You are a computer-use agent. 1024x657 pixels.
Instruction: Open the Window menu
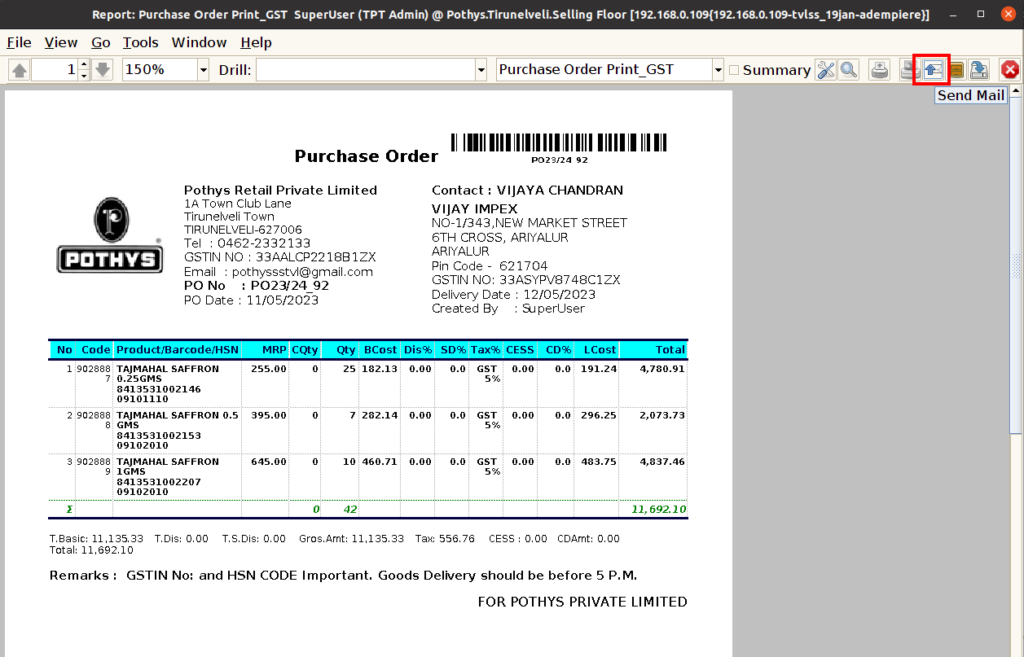click(199, 42)
